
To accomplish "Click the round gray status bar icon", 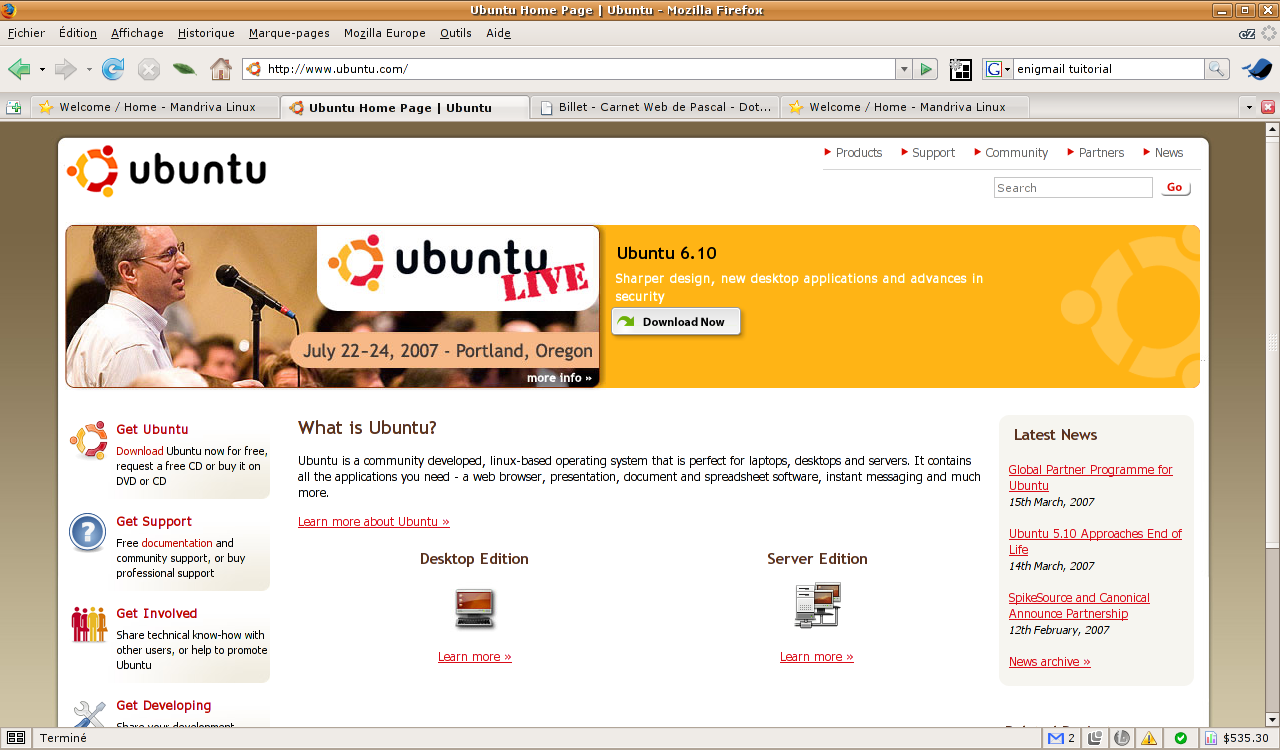I will (1122, 738).
